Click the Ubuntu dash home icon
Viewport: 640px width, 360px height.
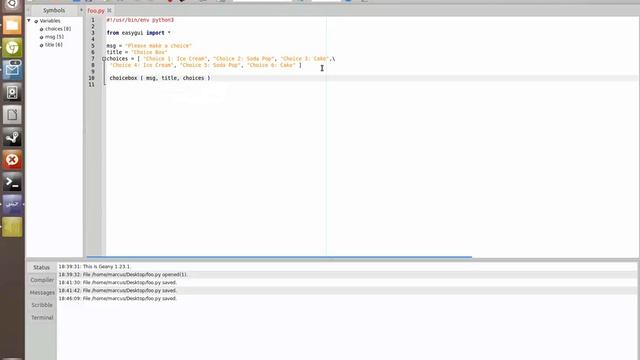point(12,5)
